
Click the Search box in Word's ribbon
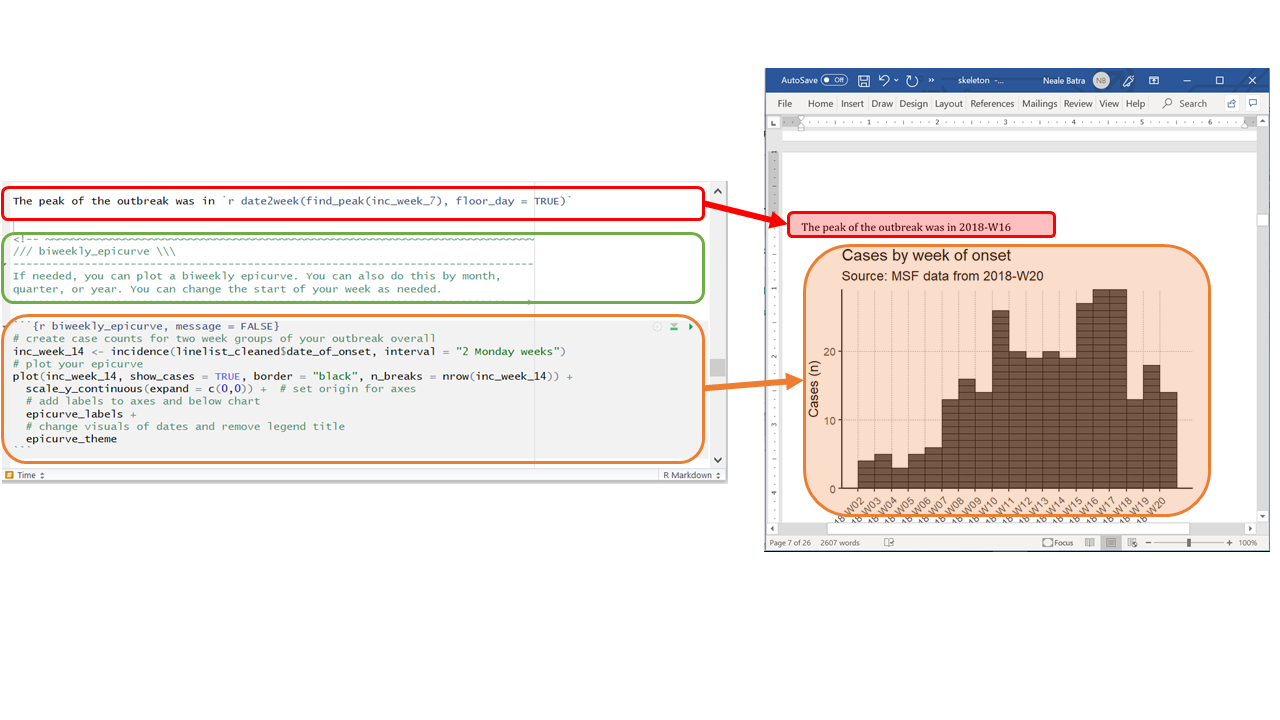click(1185, 103)
